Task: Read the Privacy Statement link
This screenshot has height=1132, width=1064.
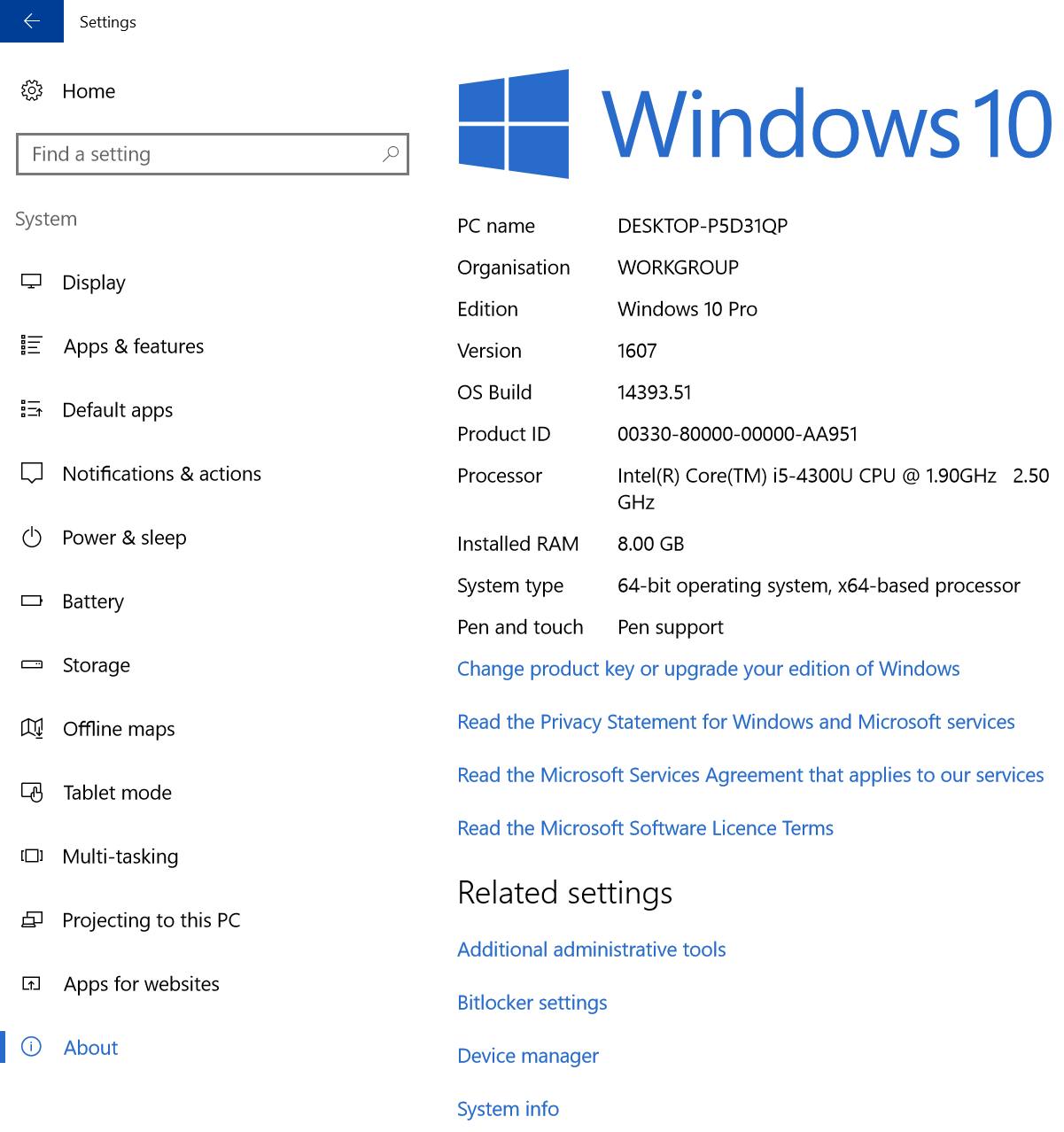Action: tap(736, 722)
